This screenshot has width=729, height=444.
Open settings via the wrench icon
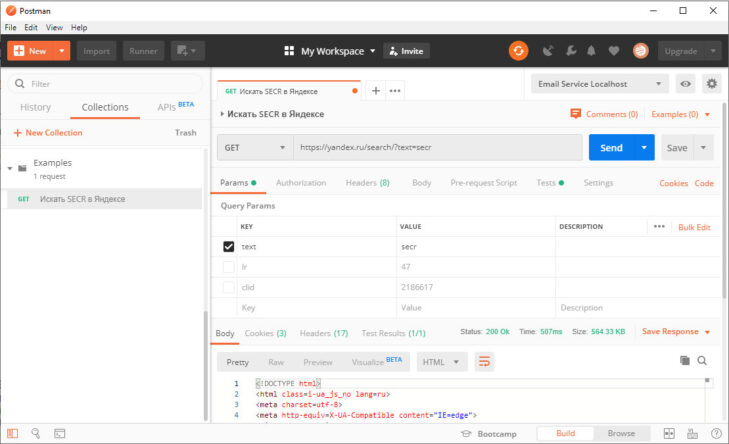(x=570, y=50)
